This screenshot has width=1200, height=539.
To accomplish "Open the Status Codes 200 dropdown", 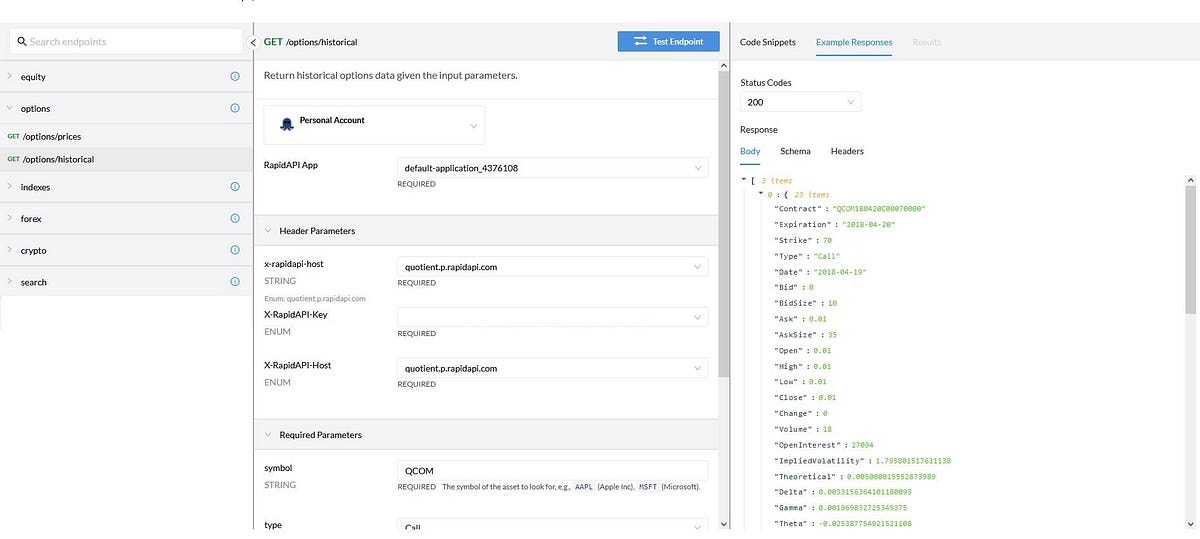I will [800, 102].
